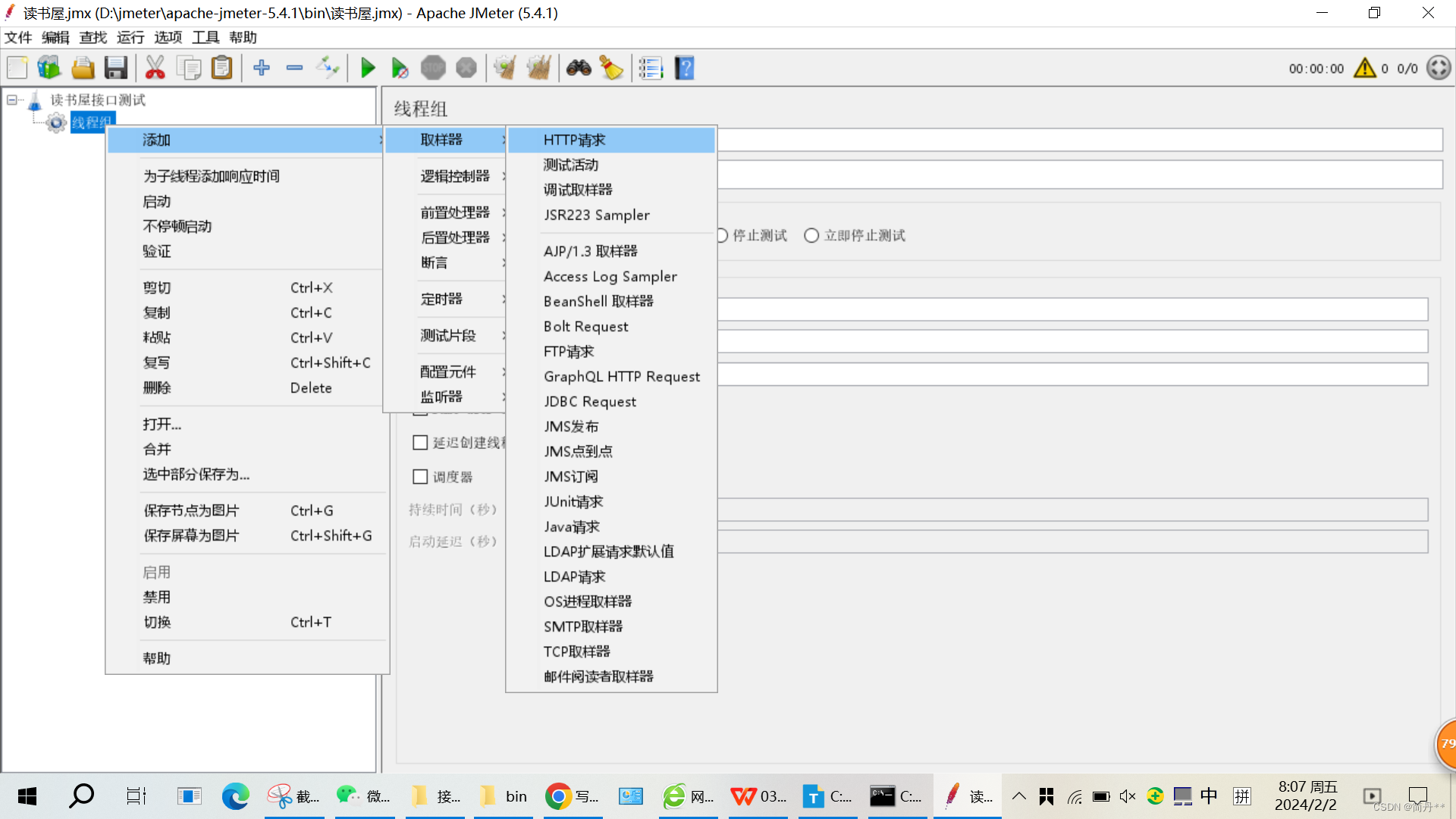Collapse the 读书屋接口测试 tree node
Screen dimensions: 1456x819
[x=12, y=100]
